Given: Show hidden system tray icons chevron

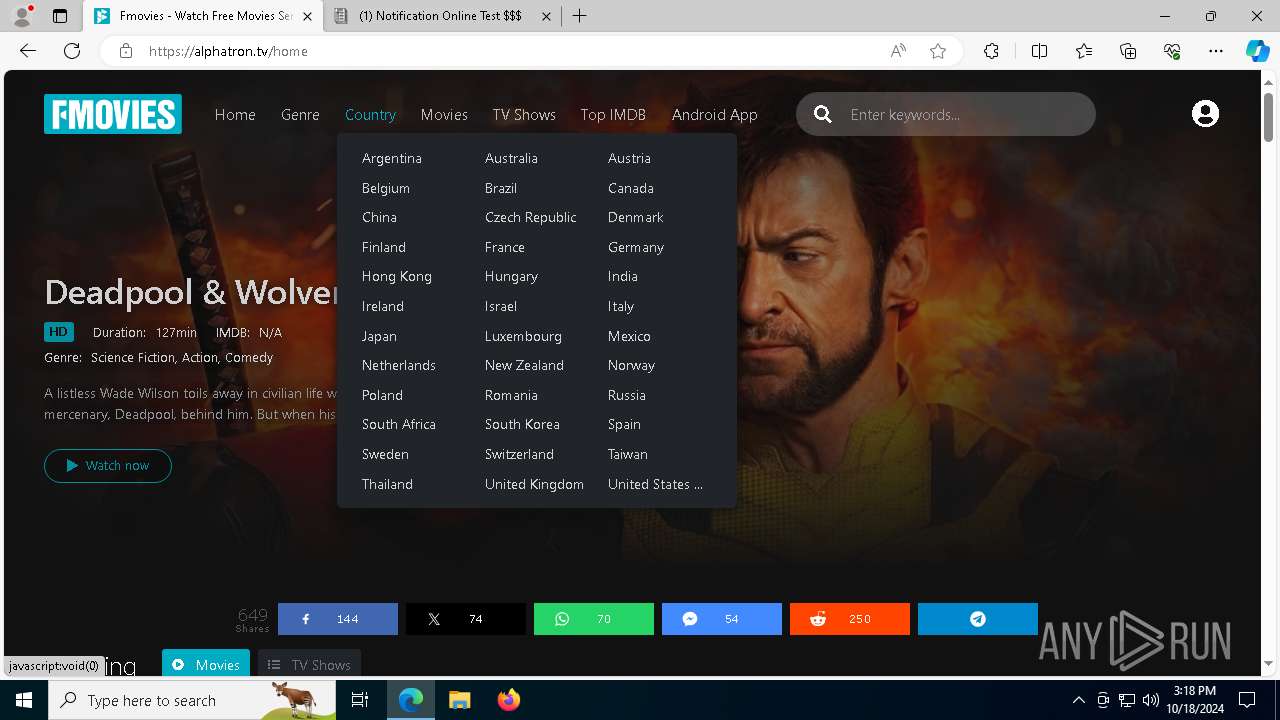Looking at the screenshot, I should pos(1078,700).
